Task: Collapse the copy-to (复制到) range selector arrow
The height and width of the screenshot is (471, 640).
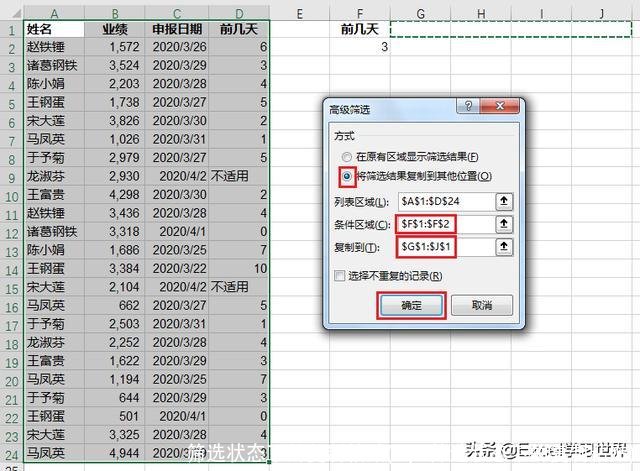Action: tap(504, 247)
